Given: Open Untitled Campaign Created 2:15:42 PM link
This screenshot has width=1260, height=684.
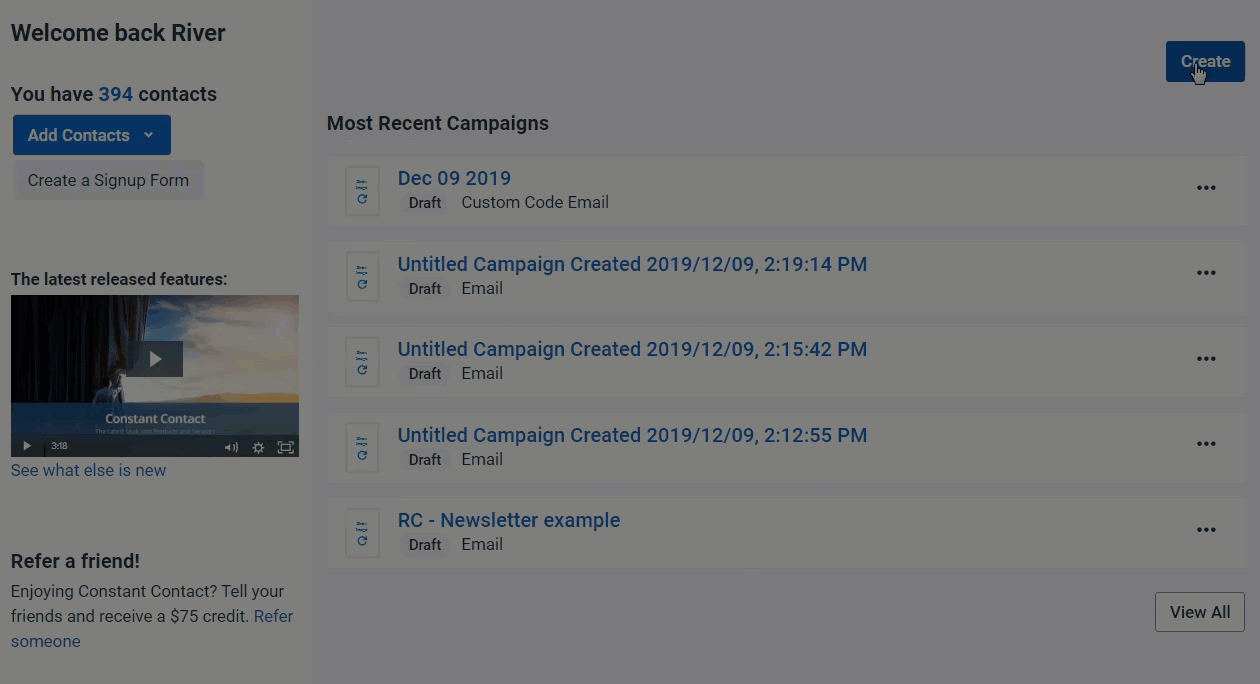Looking at the screenshot, I should (632, 349).
